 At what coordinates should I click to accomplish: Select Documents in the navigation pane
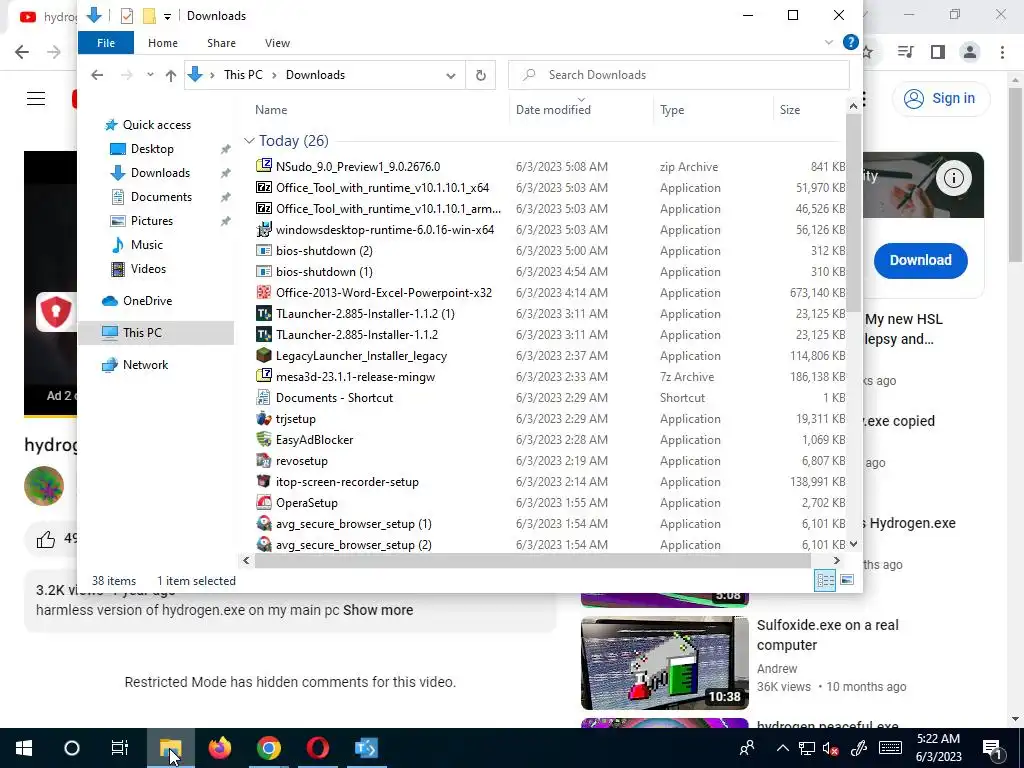[161, 197]
